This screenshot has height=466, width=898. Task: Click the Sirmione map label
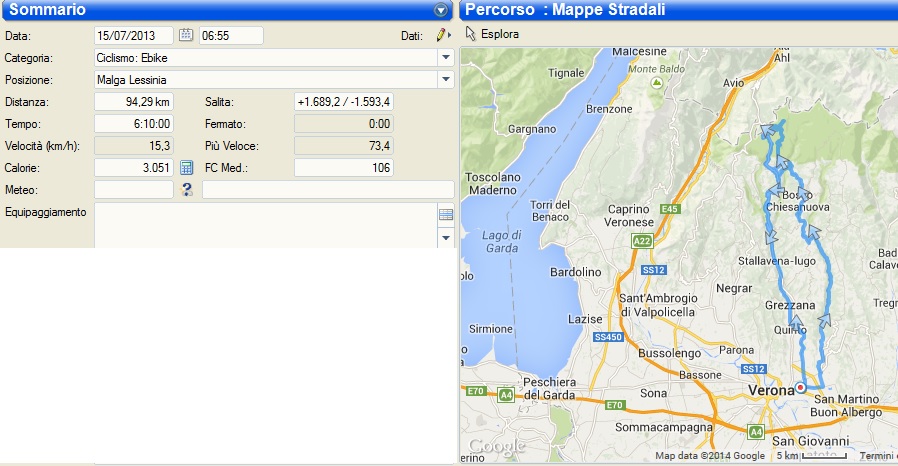[491, 329]
